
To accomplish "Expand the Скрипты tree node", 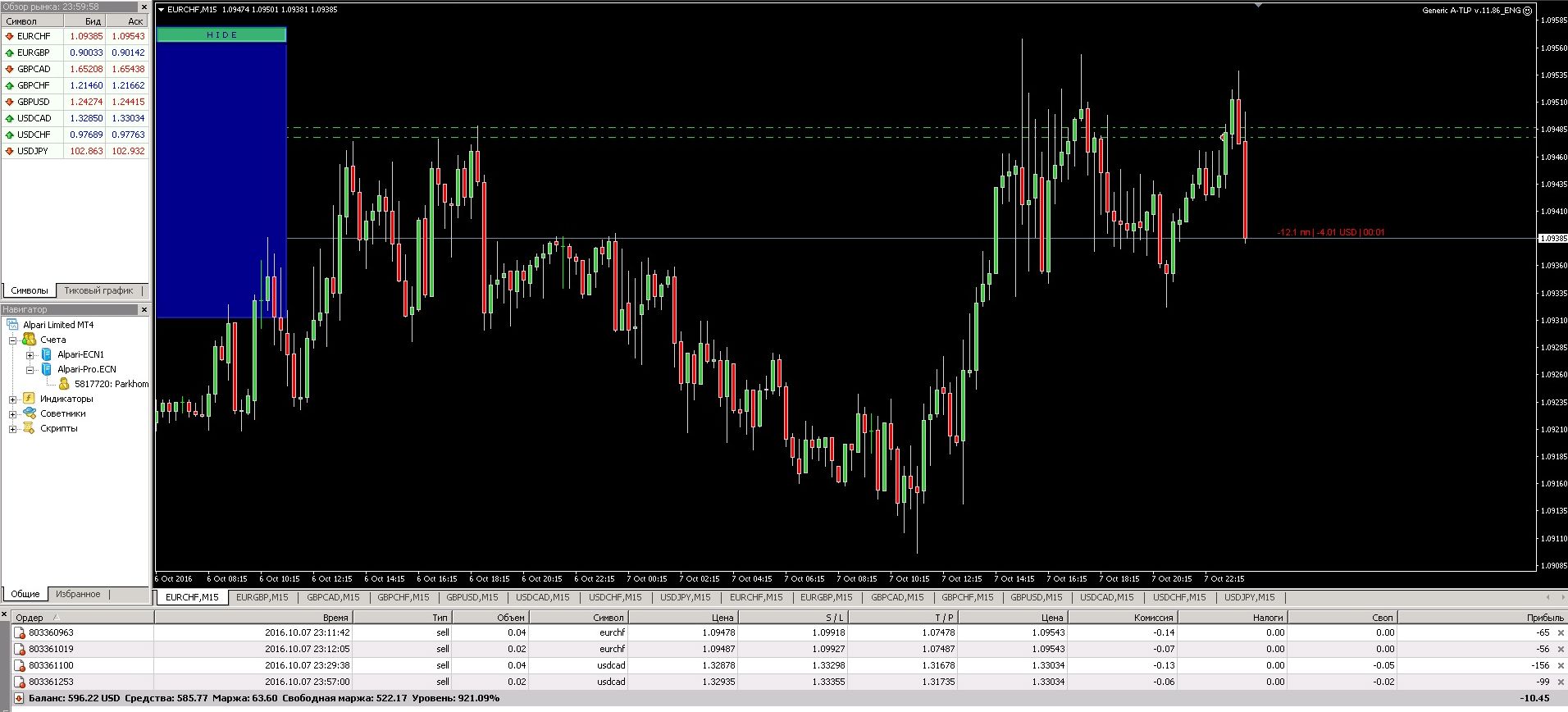I will point(13,429).
